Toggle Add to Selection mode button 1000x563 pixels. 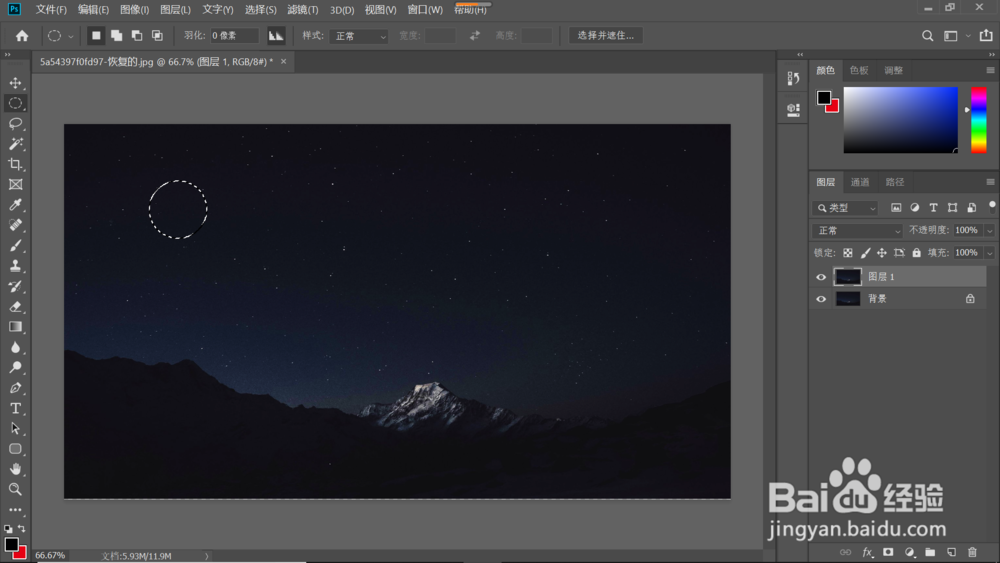point(117,36)
